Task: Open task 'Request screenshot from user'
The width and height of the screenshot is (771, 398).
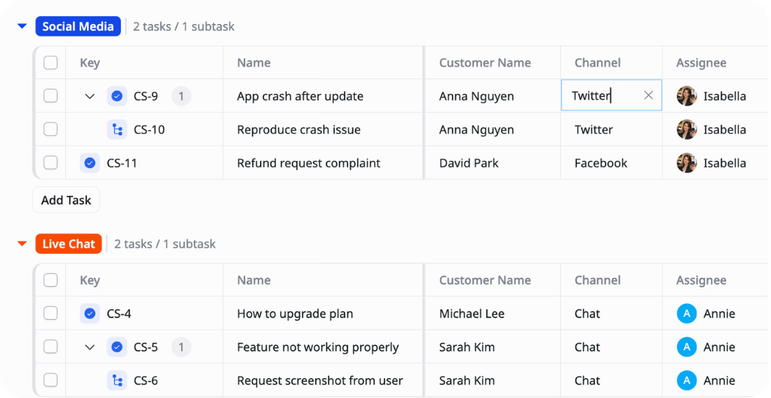Action: pos(320,380)
